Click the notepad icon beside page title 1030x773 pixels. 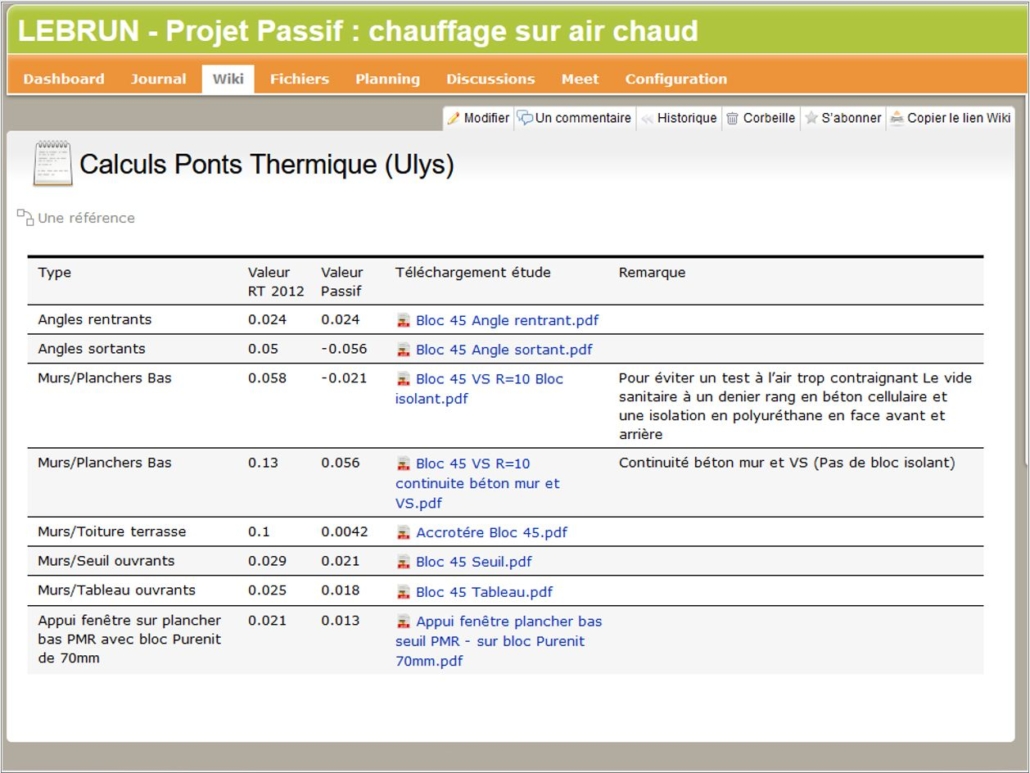(x=53, y=163)
